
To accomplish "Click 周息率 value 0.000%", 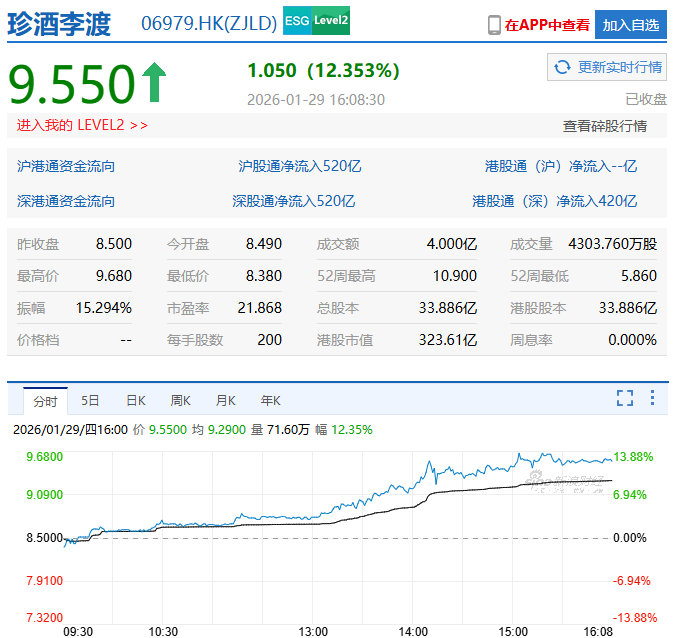I will pyautogui.click(x=632, y=340).
